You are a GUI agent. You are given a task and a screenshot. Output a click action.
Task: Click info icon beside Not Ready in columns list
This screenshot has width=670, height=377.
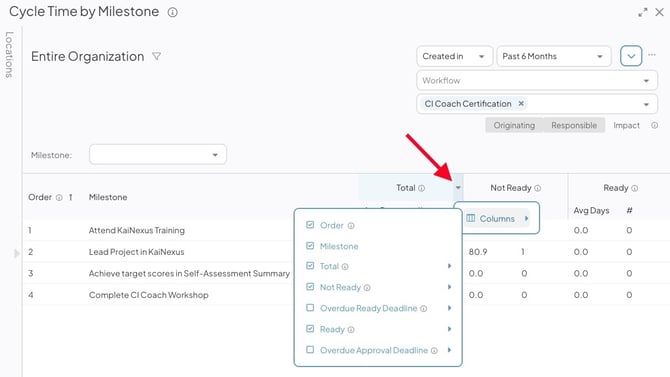point(367,288)
